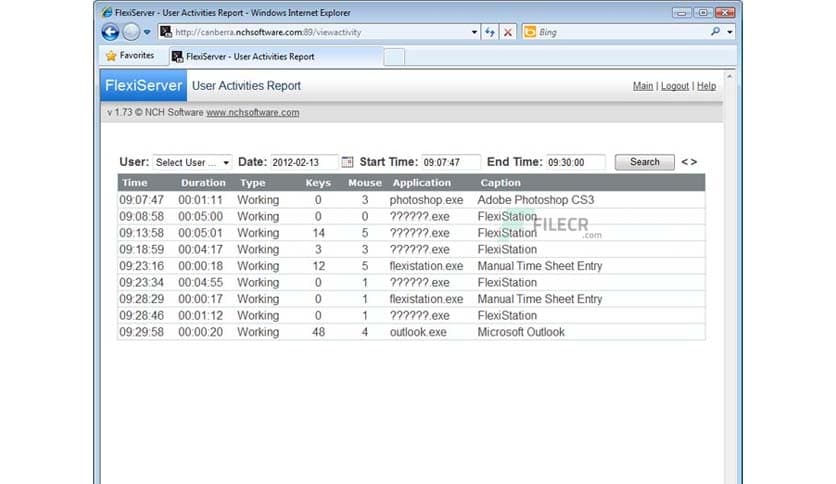The height and width of the screenshot is (484, 836).
Task: Select the photoshop.exe application cell
Action: pyautogui.click(x=426, y=200)
